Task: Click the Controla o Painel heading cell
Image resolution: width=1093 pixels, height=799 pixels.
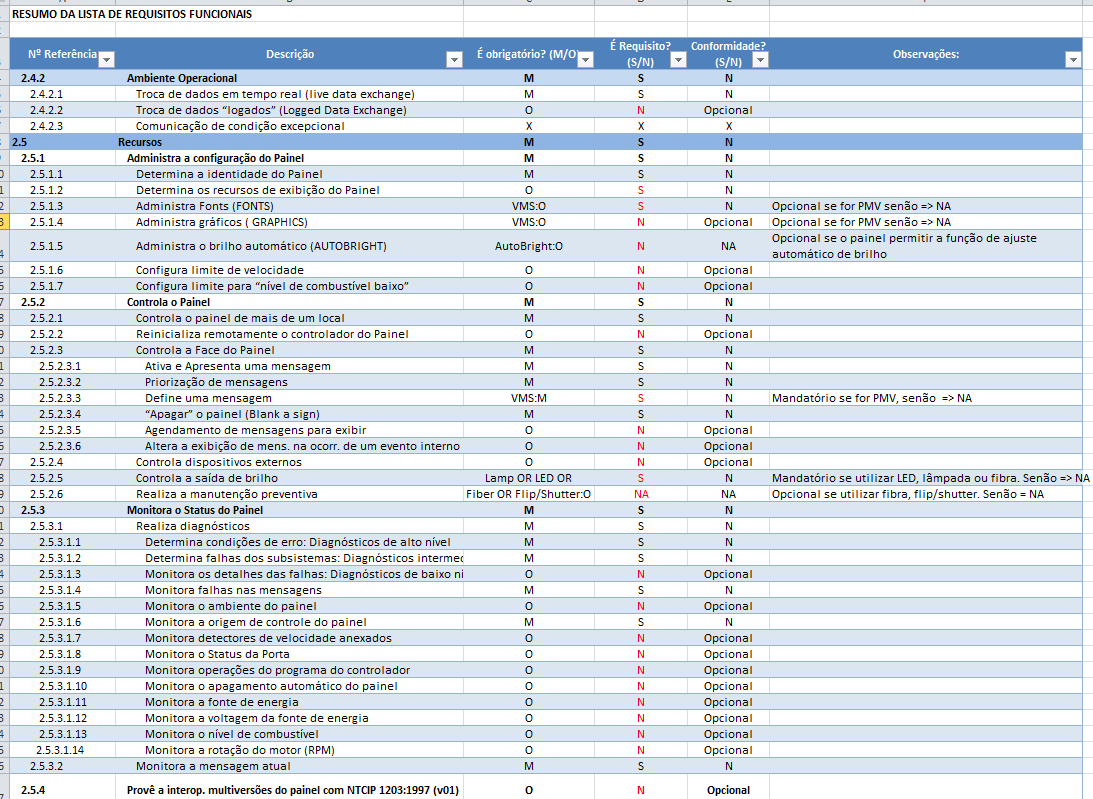Action: point(168,302)
